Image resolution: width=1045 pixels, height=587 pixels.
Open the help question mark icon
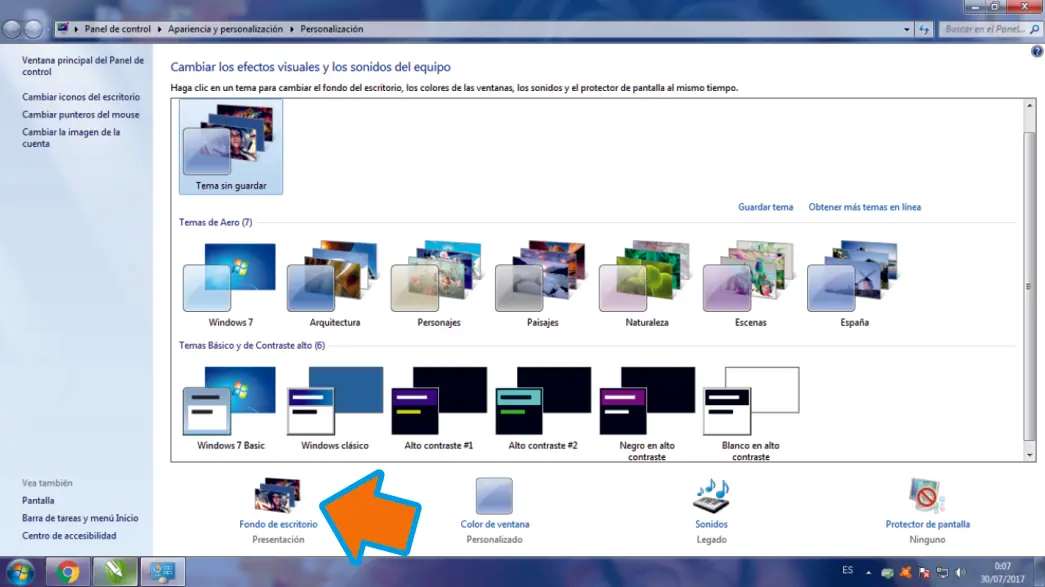(1037, 51)
